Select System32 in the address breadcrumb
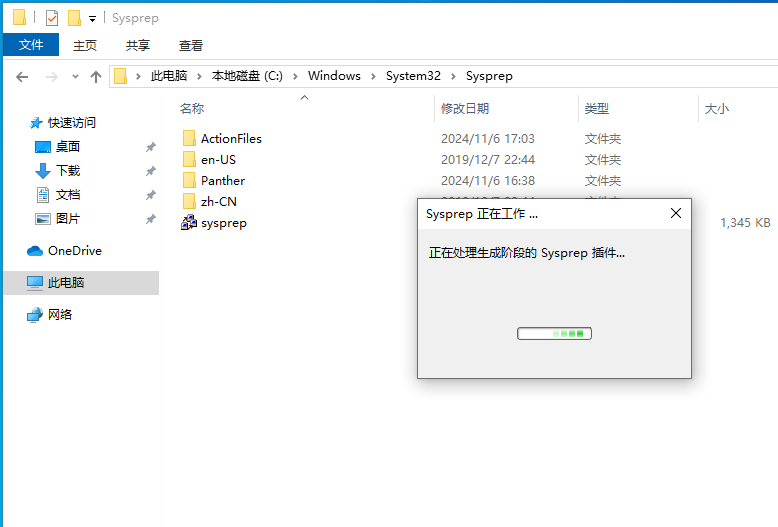The height and width of the screenshot is (527, 778). pos(413,76)
